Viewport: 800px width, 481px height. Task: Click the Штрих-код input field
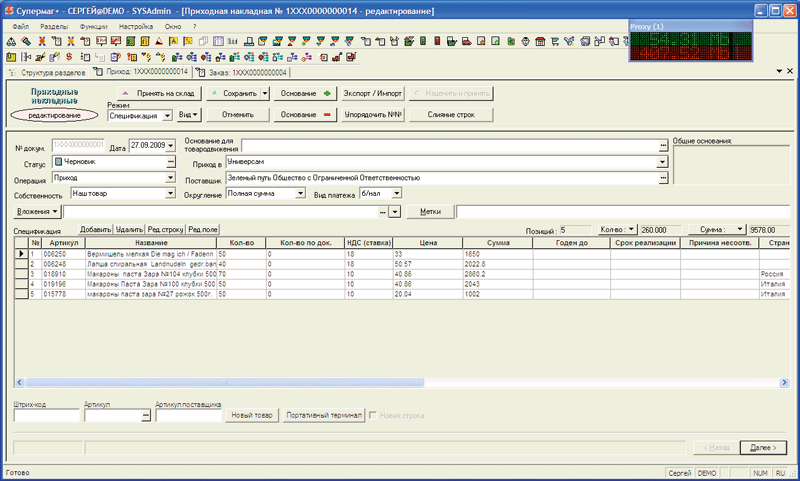[x=44, y=416]
